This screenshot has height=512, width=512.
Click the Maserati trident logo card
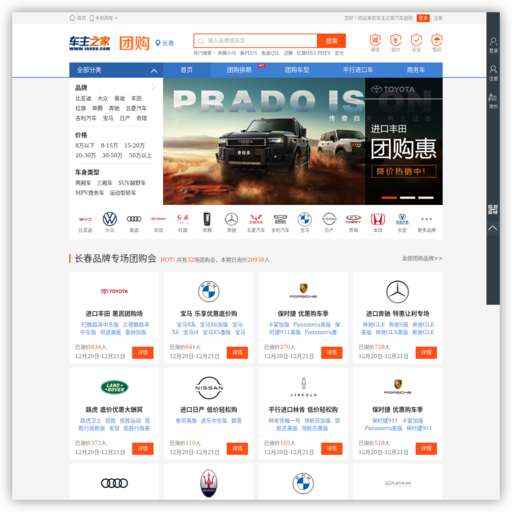[209, 483]
